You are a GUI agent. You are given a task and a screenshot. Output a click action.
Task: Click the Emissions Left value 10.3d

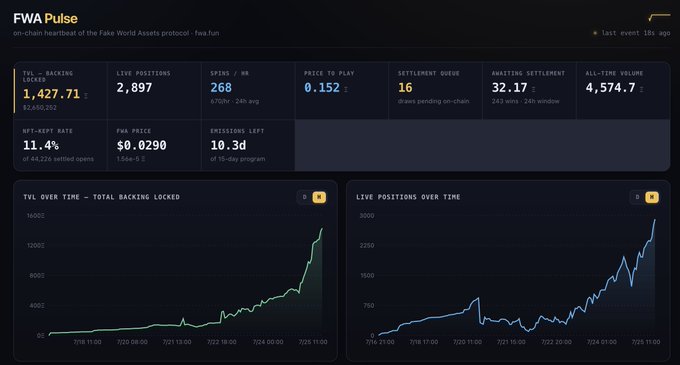[x=228, y=145]
